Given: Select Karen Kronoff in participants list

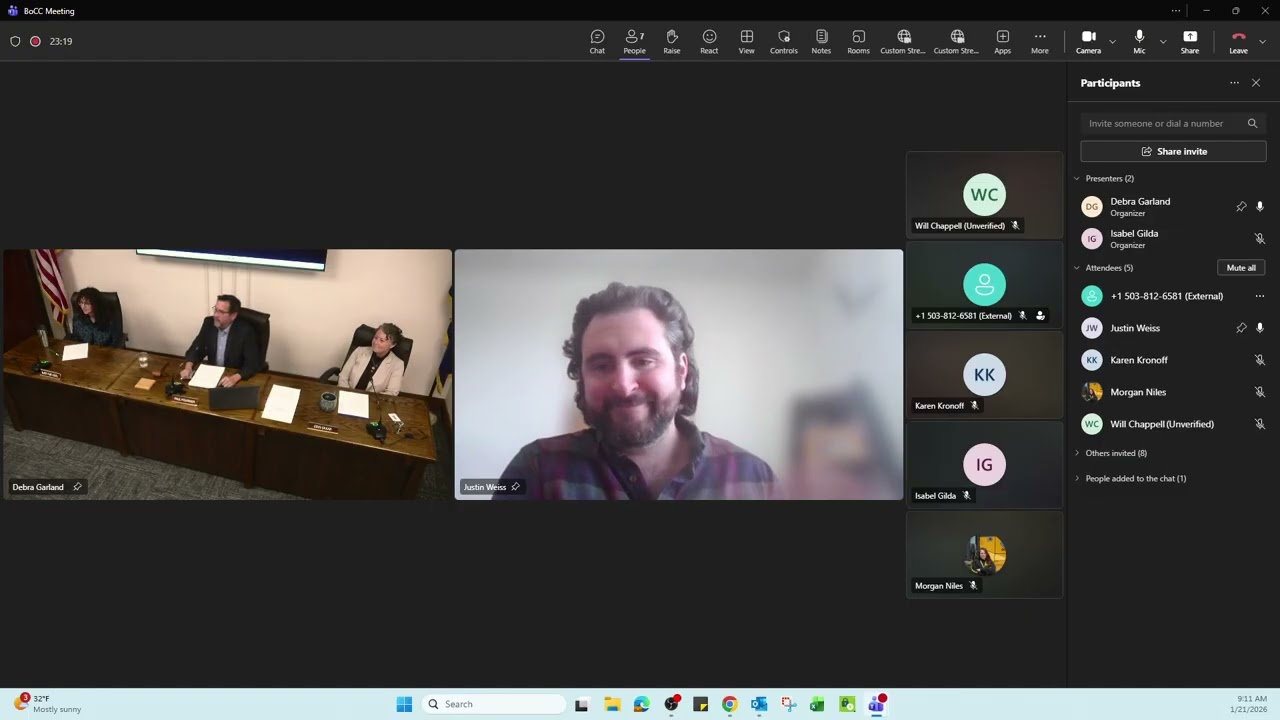Looking at the screenshot, I should [1173, 360].
